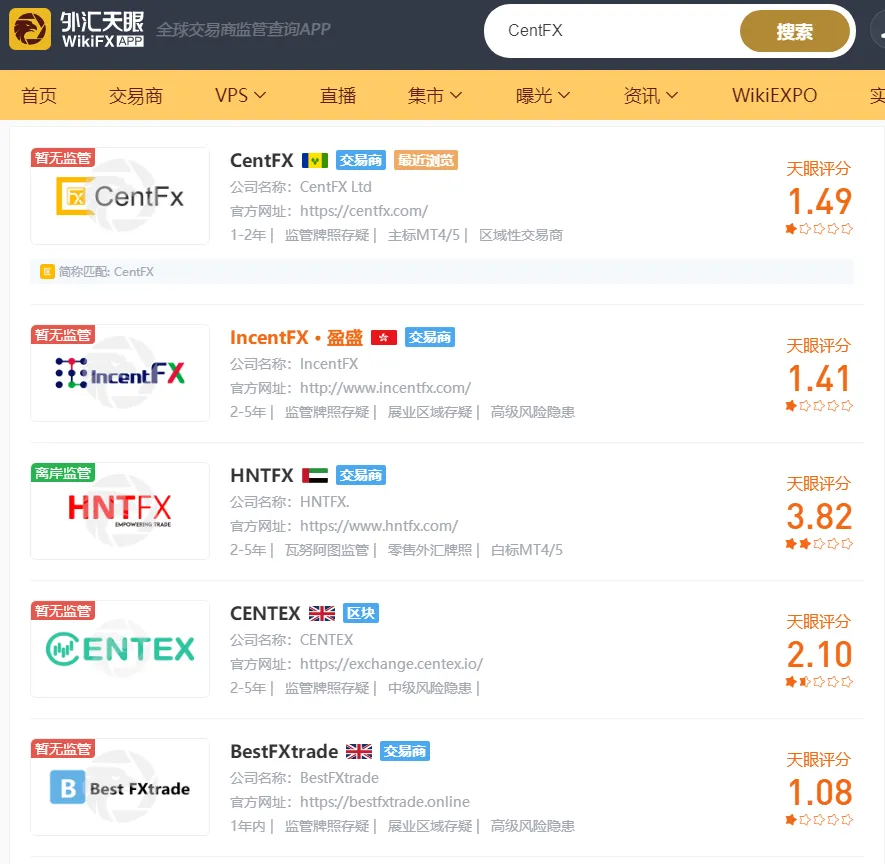Click the WikiFX eagle logo icon
The height and width of the screenshot is (864, 885).
point(30,29)
